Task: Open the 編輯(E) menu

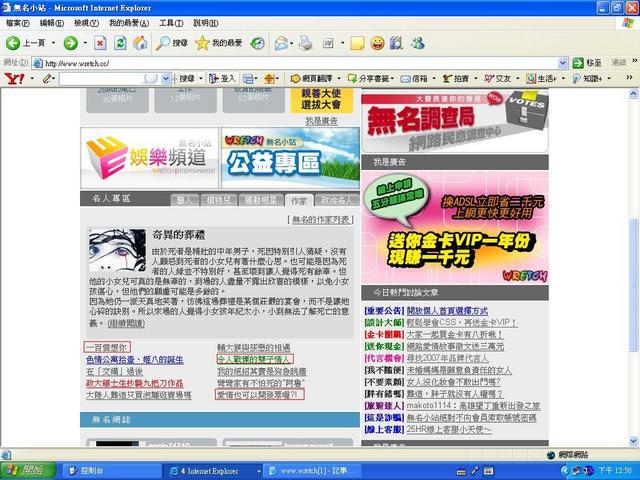Action: coord(51,23)
